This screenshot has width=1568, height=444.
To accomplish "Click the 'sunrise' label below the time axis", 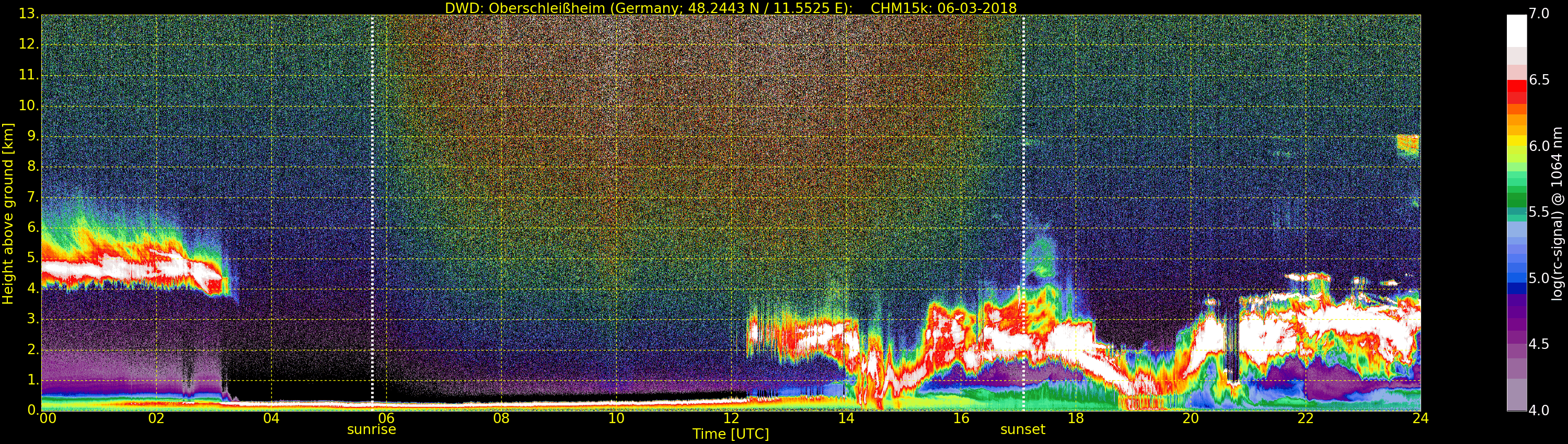I will point(371,429).
